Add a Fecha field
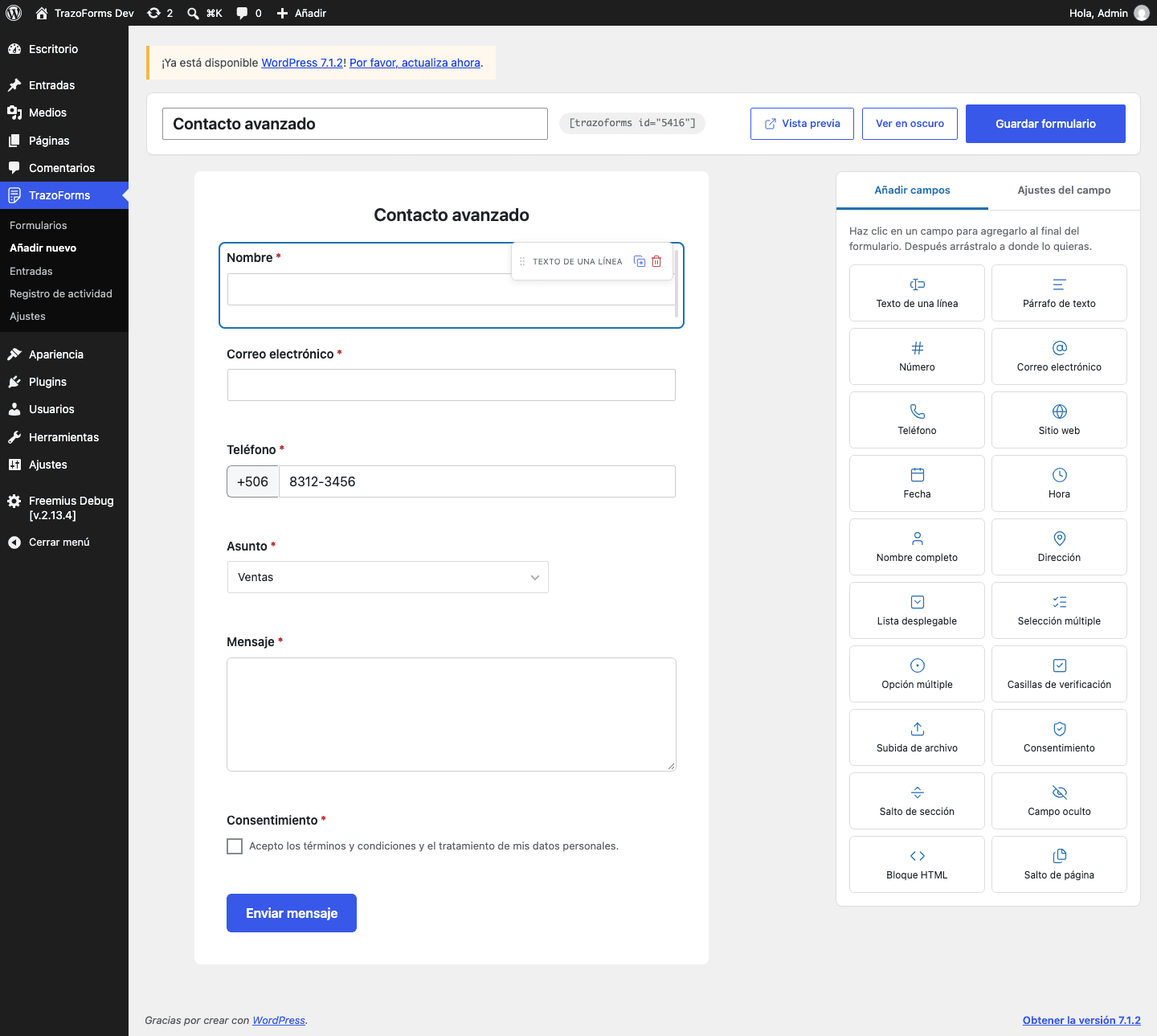 (917, 484)
